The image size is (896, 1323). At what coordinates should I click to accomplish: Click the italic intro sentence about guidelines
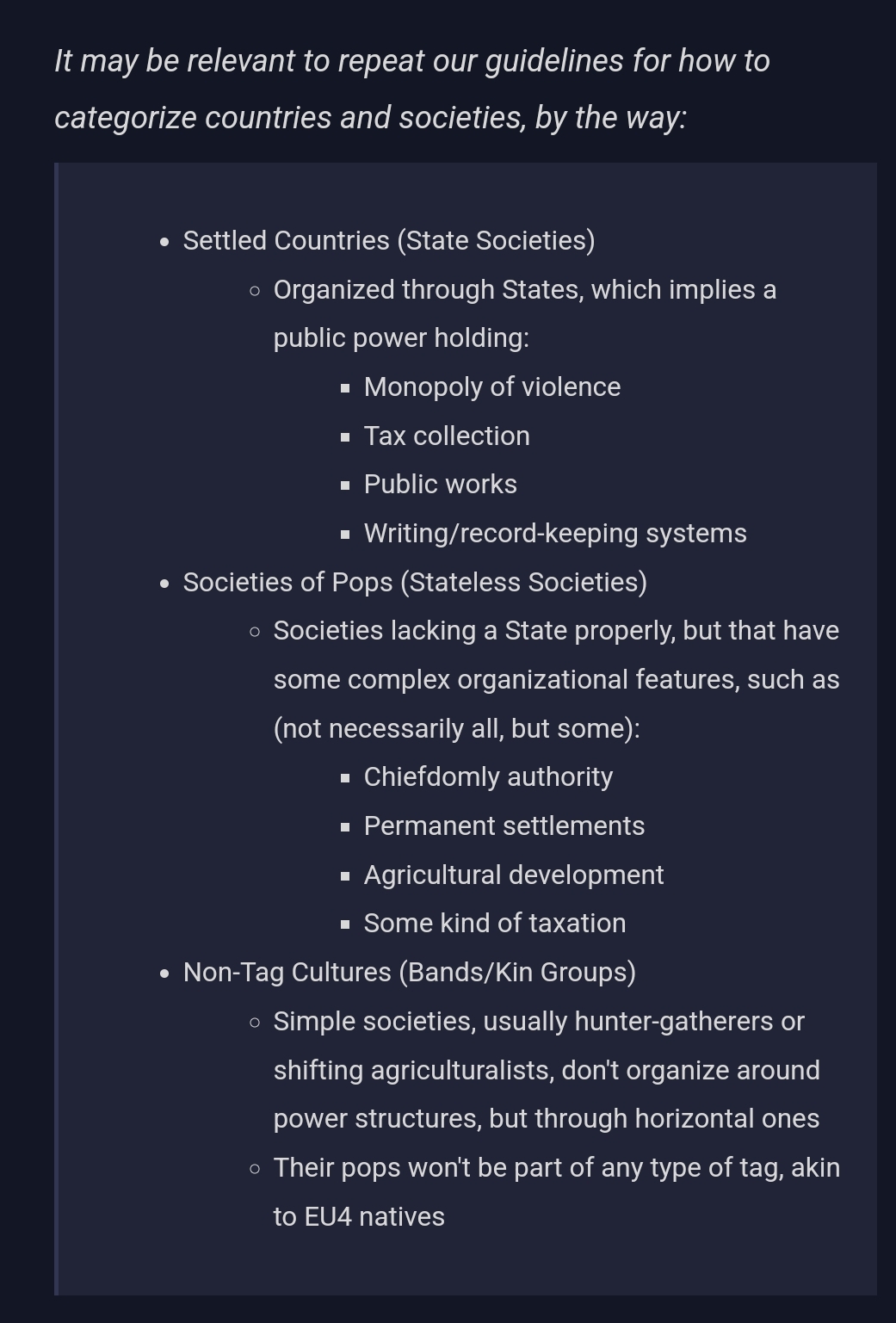413,89
